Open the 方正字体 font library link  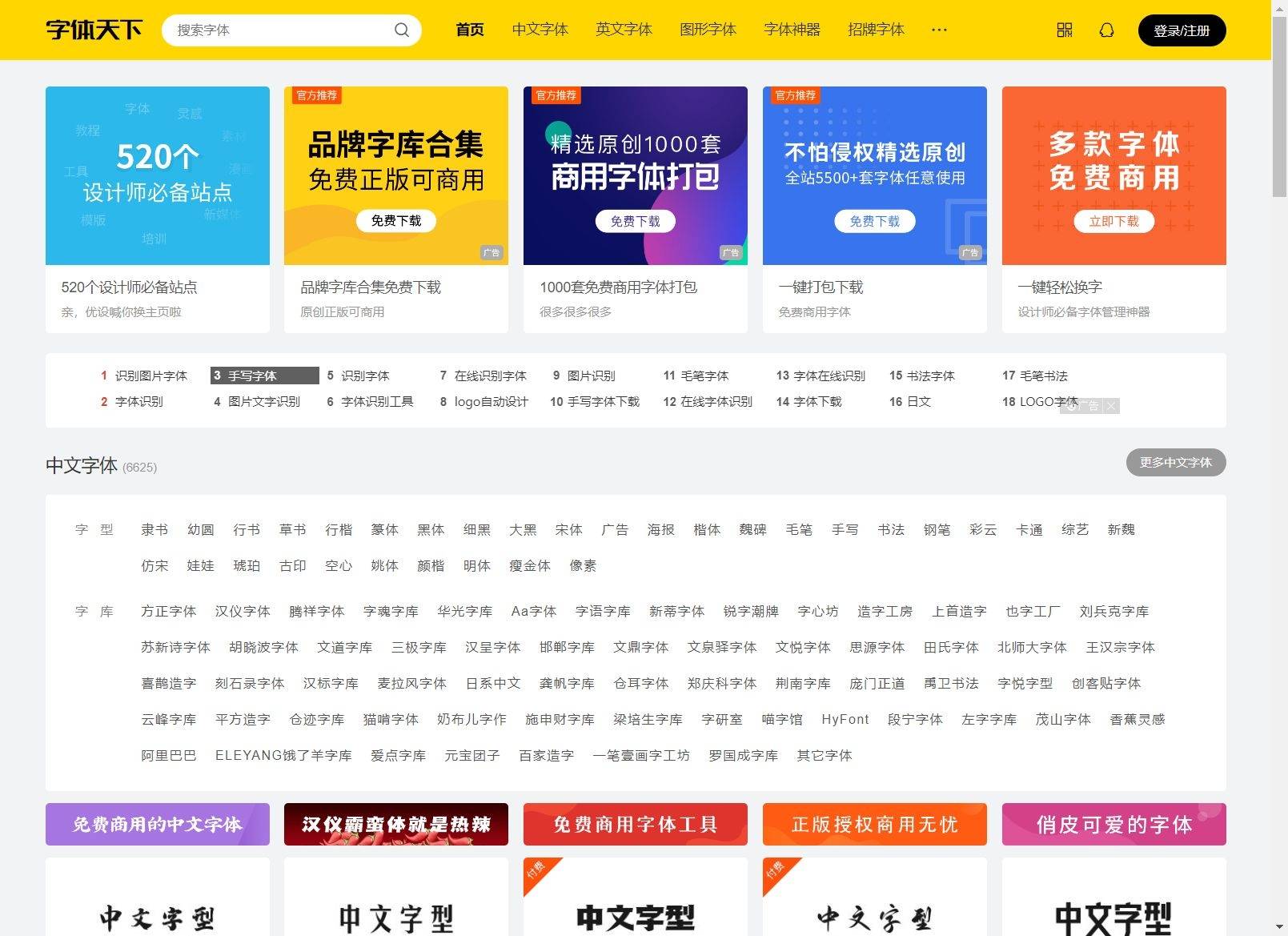(x=168, y=611)
